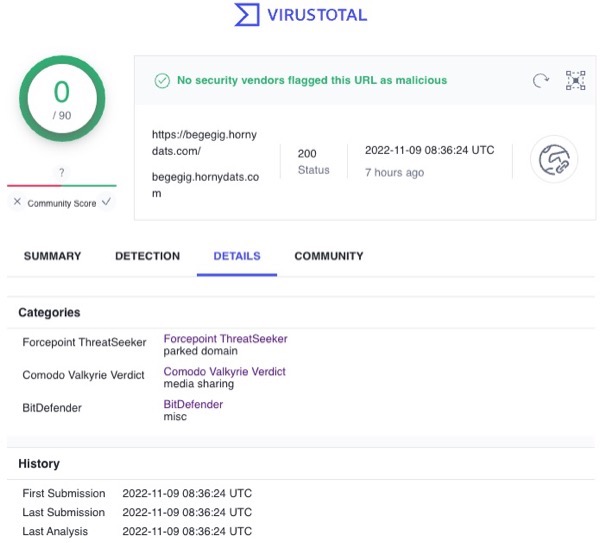This screenshot has height=543, width=600.
Task: Switch to the SUMMARY tab
Action: pyautogui.click(x=52, y=256)
